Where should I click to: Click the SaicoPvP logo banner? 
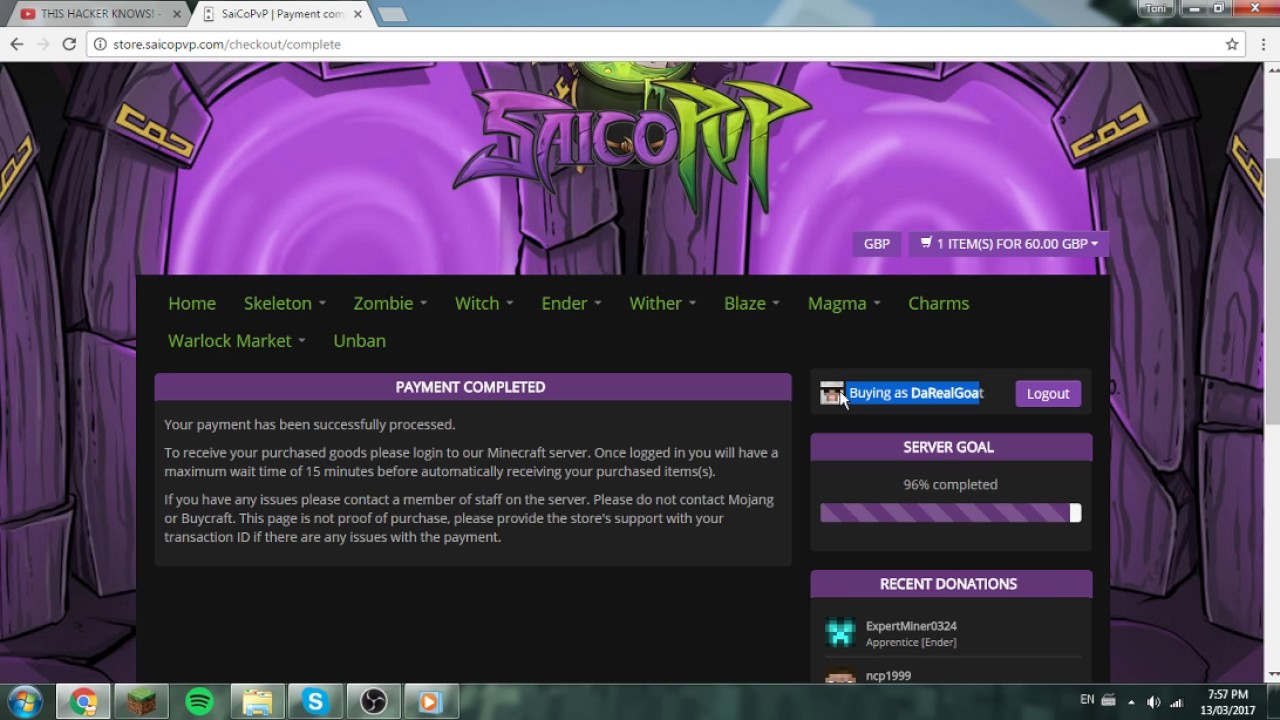click(632, 140)
